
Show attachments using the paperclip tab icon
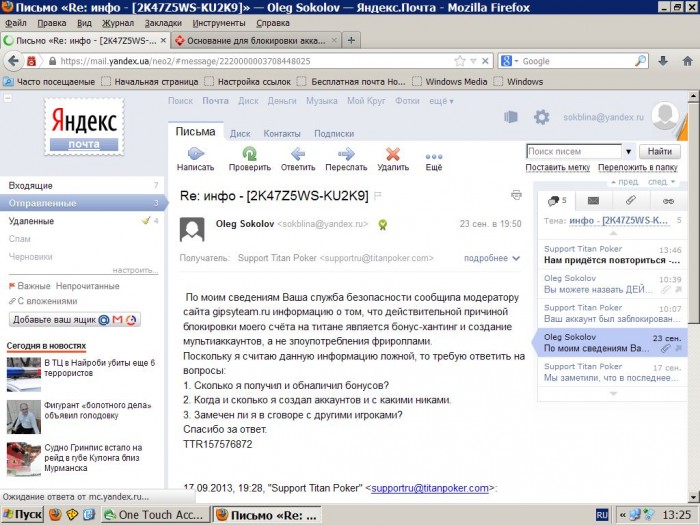[x=631, y=201]
